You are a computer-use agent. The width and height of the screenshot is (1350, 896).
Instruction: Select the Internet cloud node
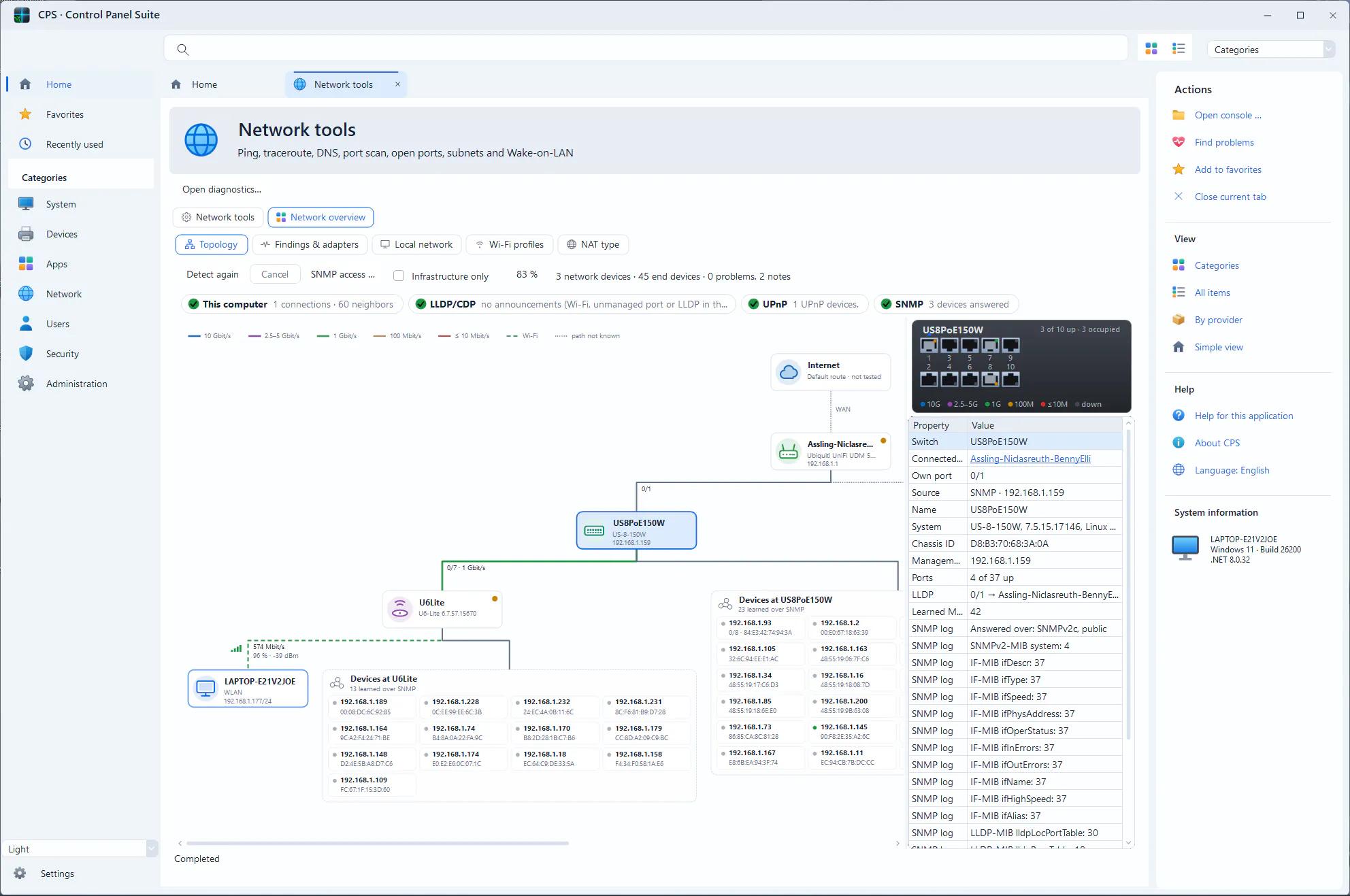pyautogui.click(x=831, y=371)
